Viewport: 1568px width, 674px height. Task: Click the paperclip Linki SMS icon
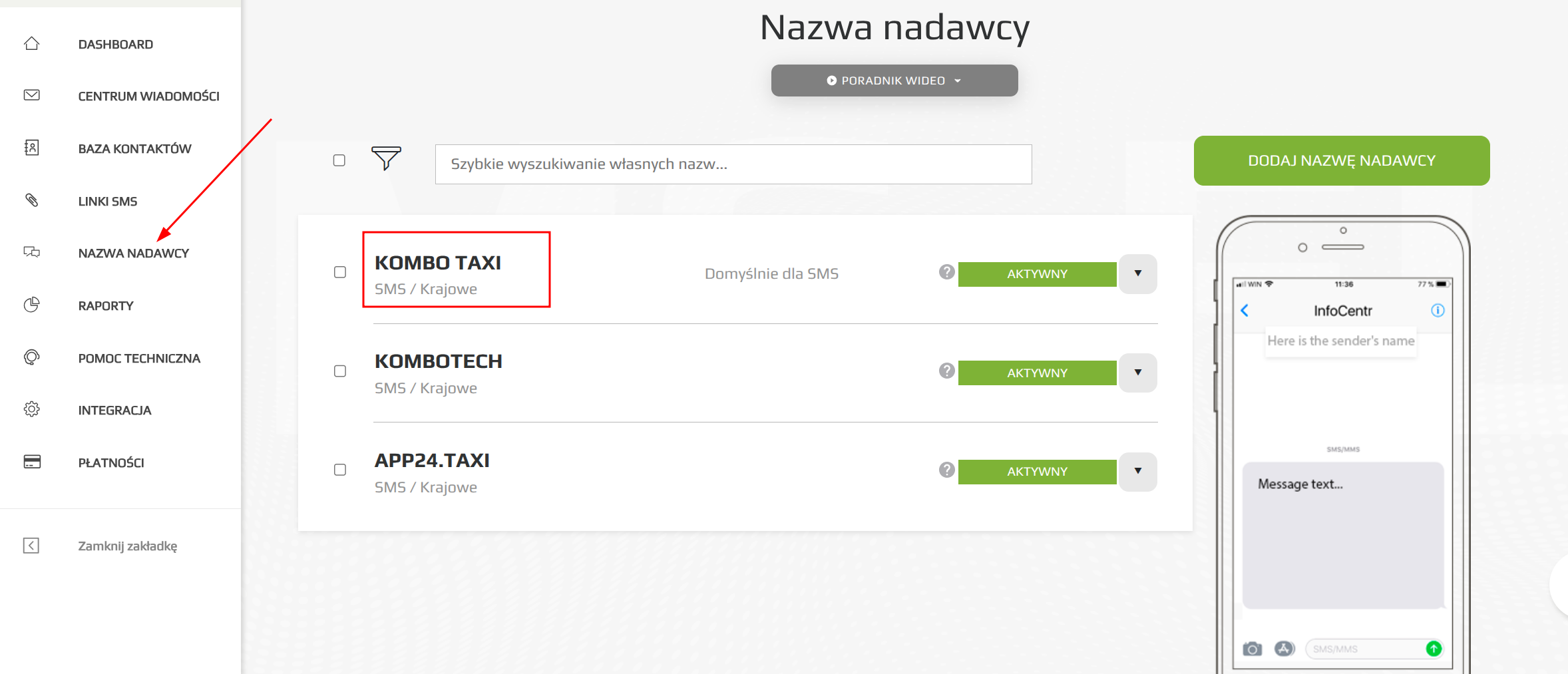point(32,200)
